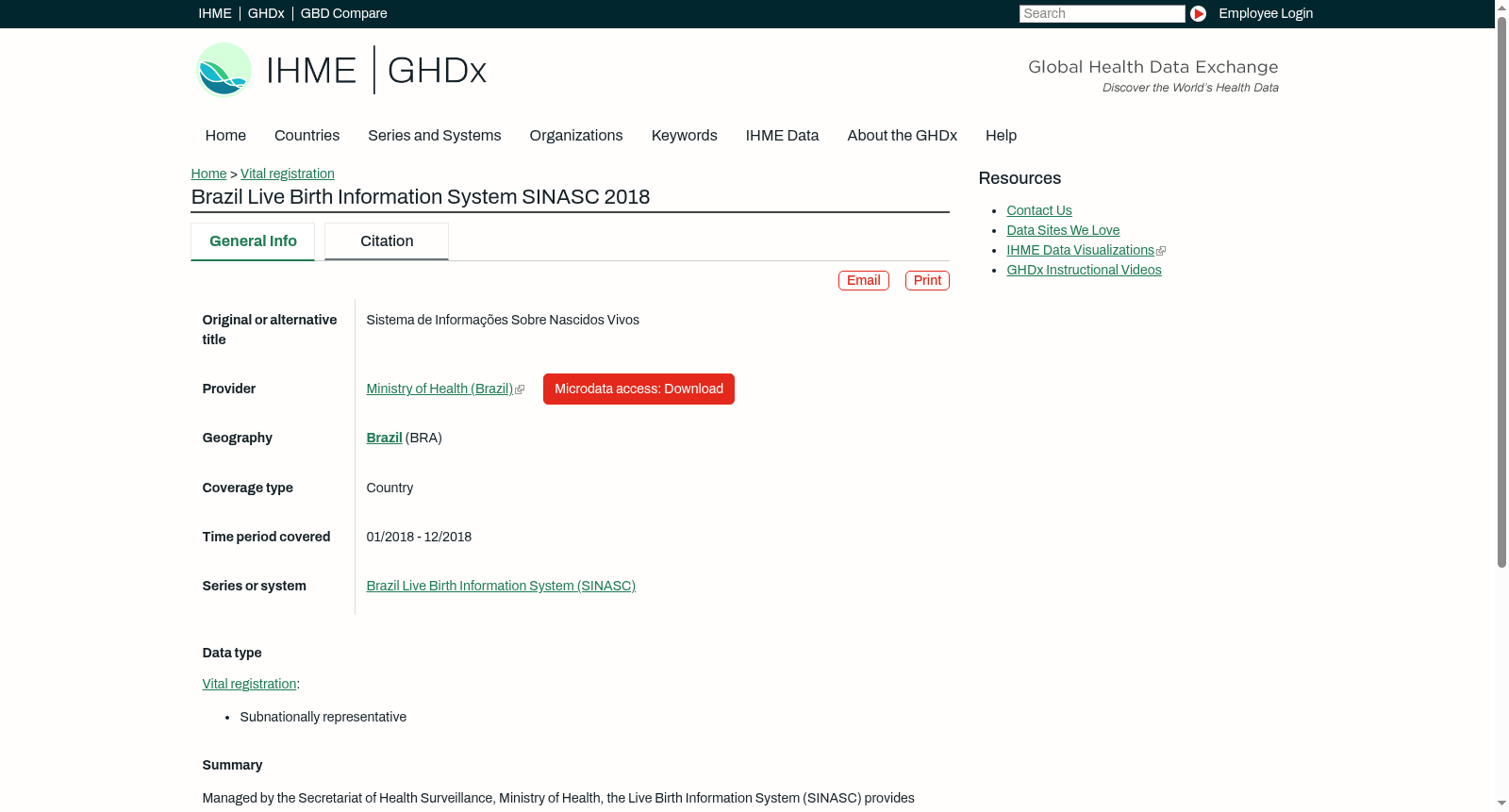Click scrollbar up arrow

(1501, 7)
